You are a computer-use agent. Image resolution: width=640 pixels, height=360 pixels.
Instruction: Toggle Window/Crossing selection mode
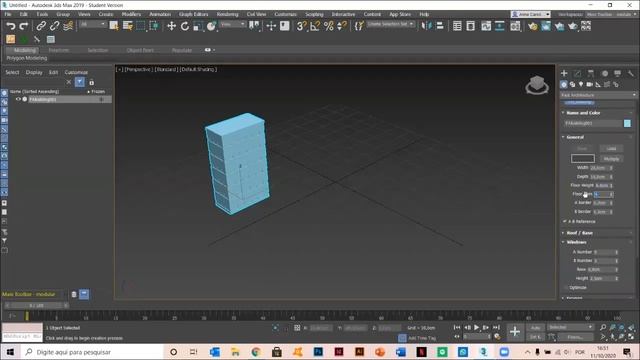point(154,26)
